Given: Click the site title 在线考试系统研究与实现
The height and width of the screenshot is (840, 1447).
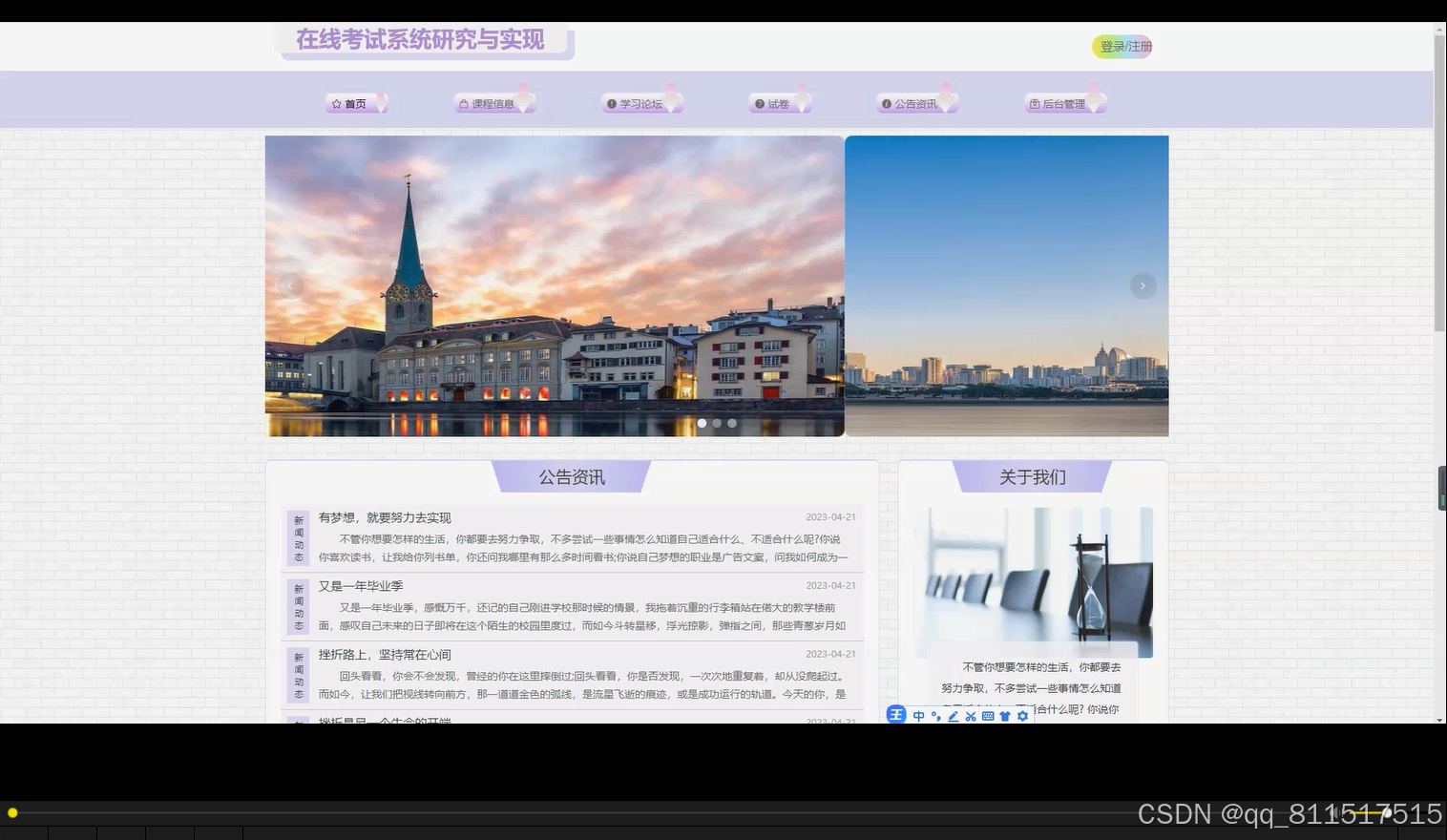Looking at the screenshot, I should 420,40.
